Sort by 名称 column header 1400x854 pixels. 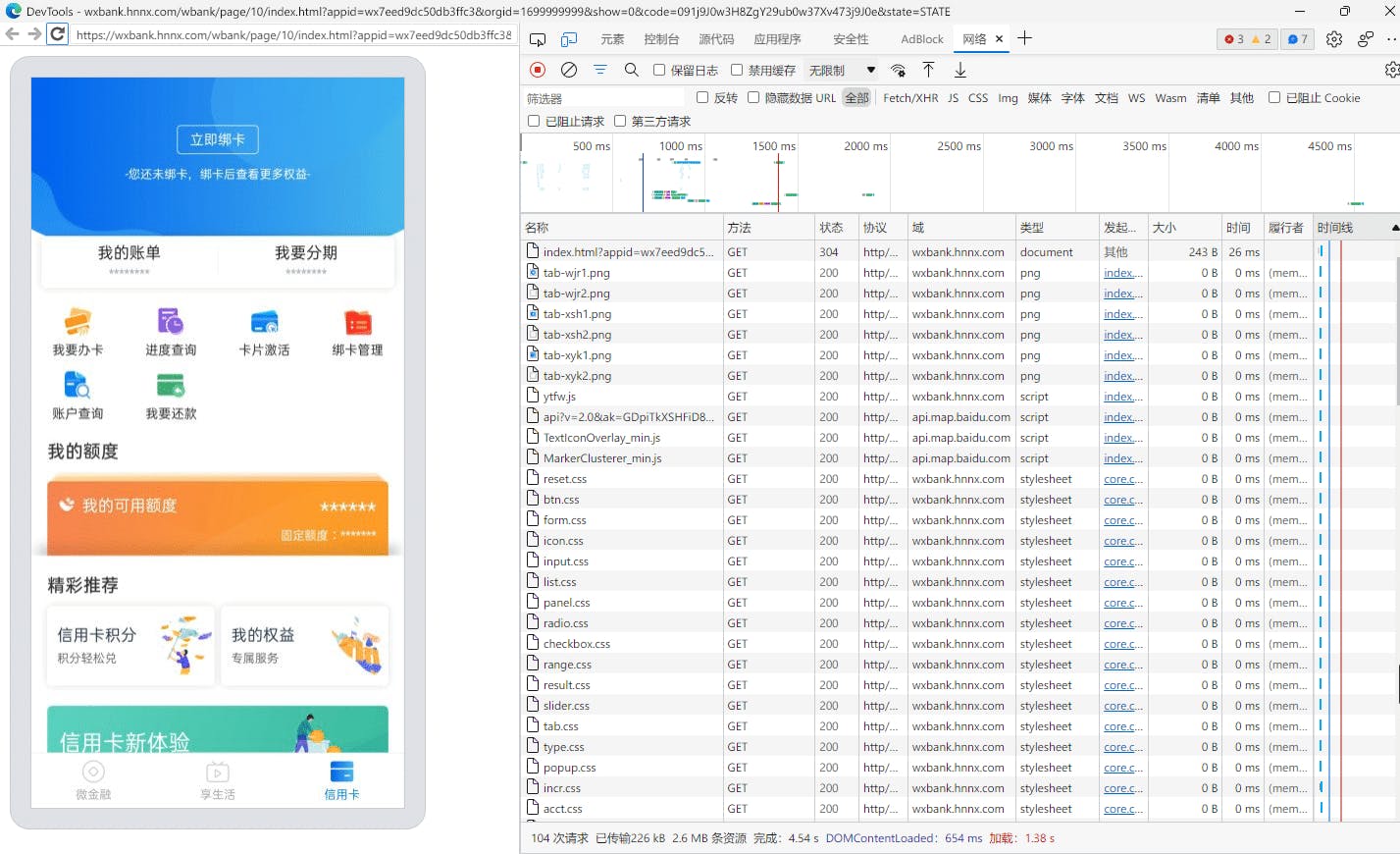point(621,227)
